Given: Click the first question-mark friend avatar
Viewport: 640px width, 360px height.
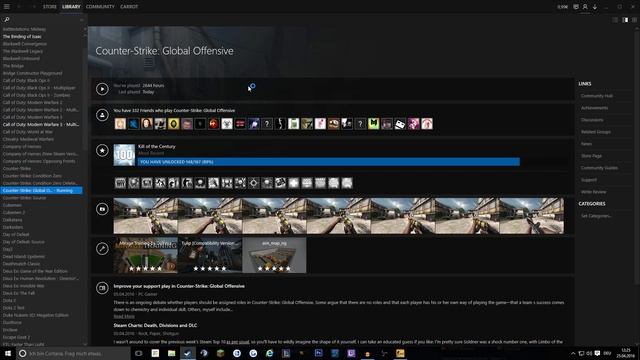Looking at the screenshot, I should (x=267, y=124).
